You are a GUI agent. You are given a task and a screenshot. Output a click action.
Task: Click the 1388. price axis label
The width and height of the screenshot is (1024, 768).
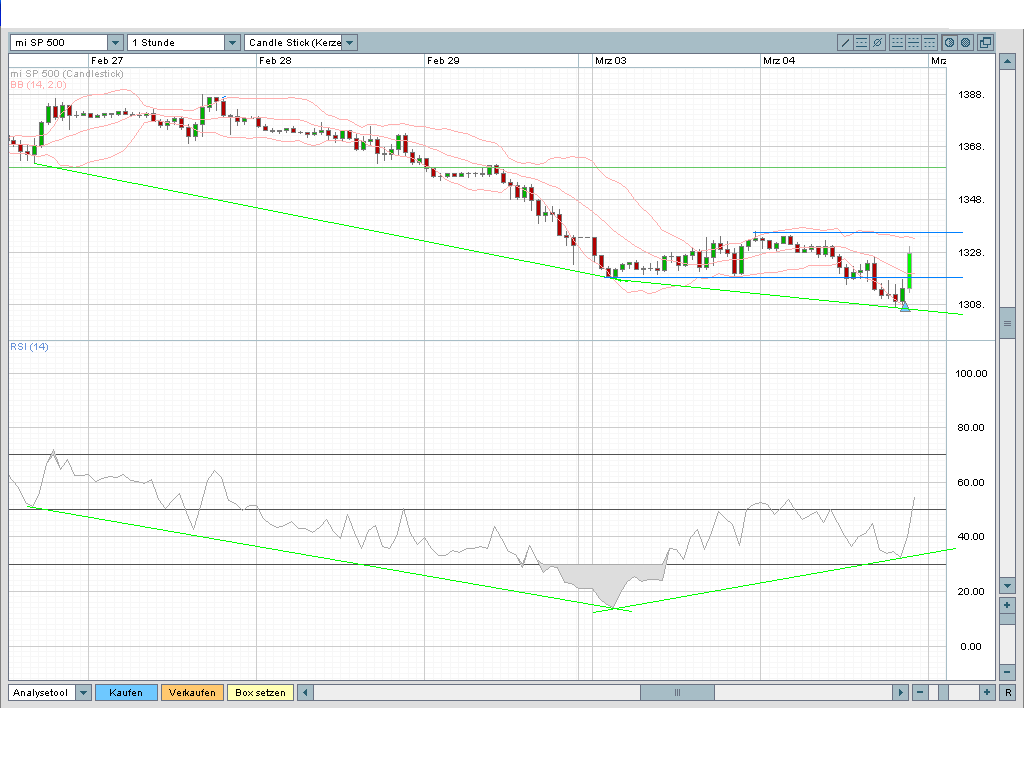click(971, 95)
